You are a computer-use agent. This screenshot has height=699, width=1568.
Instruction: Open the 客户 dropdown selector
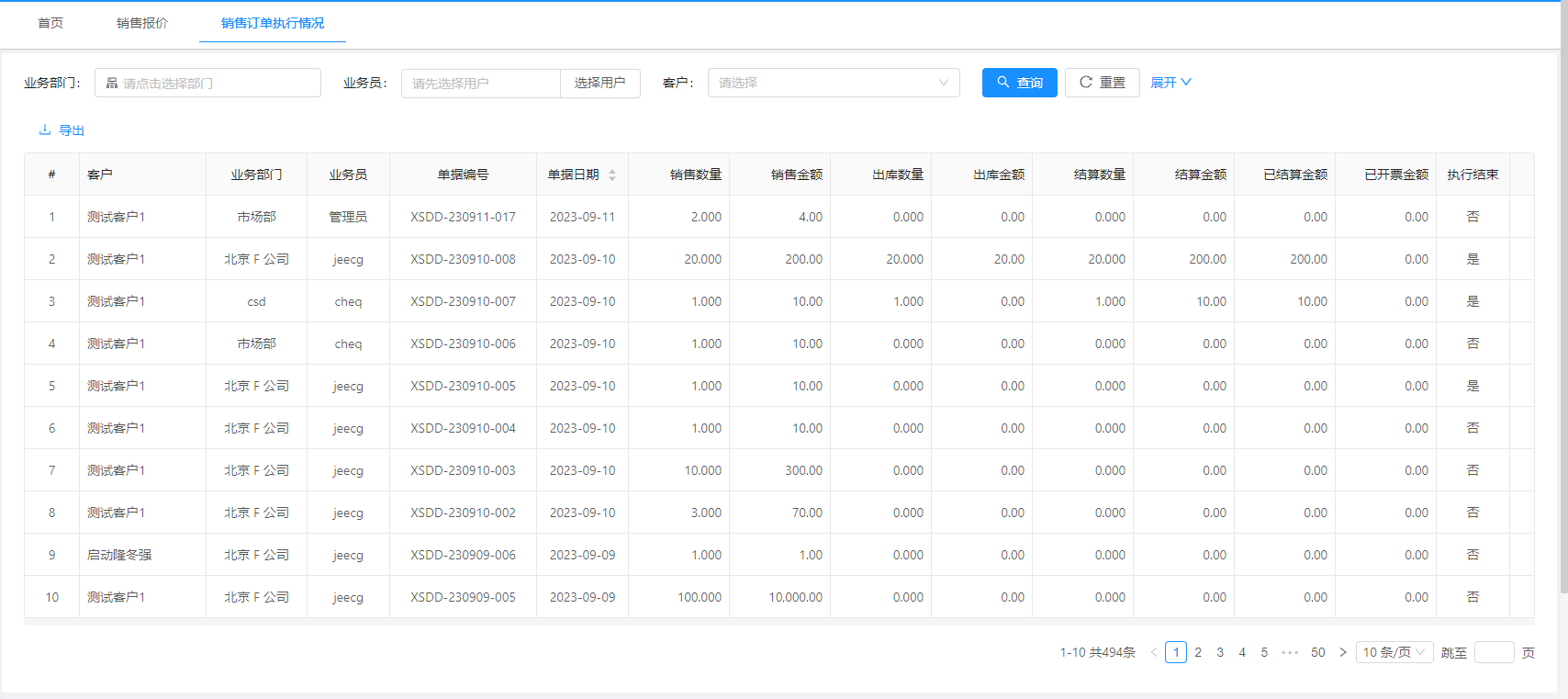pos(834,83)
